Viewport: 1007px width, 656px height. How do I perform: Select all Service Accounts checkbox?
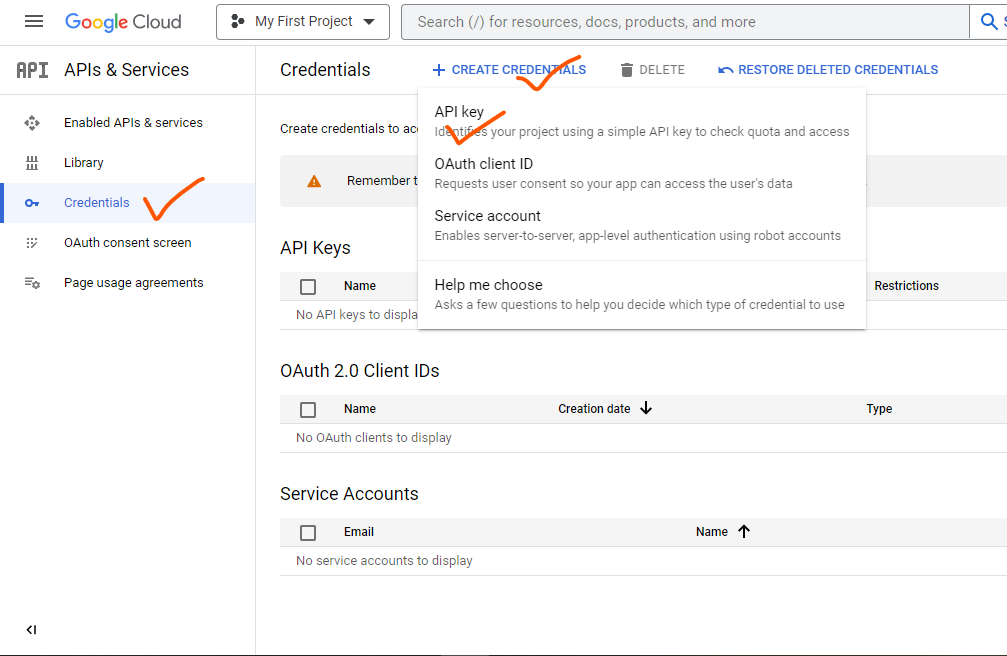[308, 533]
